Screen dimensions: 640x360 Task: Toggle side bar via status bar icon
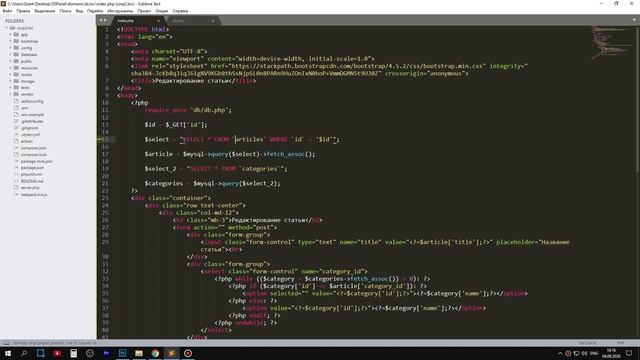point(6,343)
